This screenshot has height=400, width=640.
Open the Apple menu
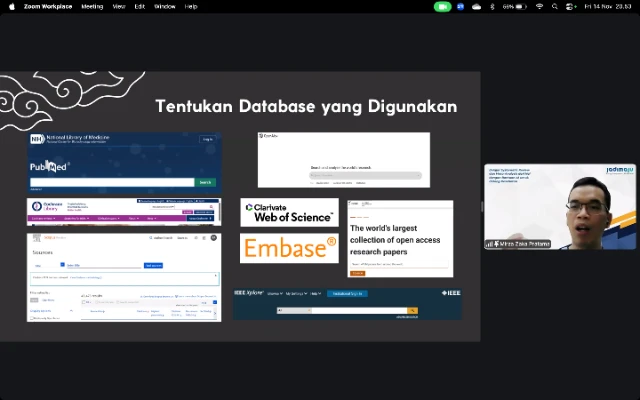click(x=12, y=7)
